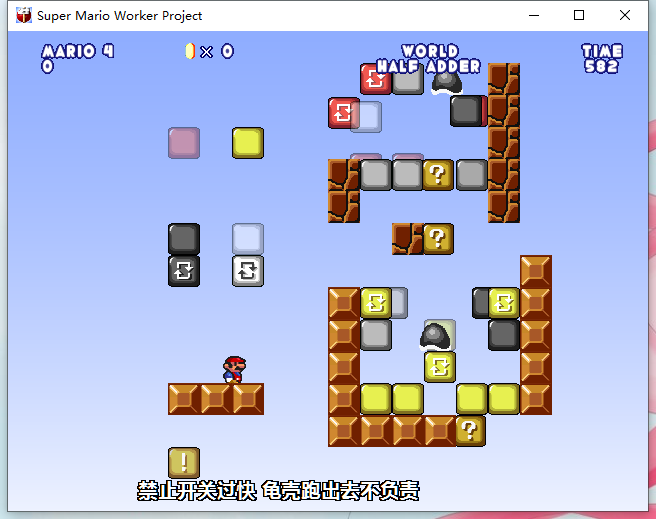This screenshot has width=656, height=519.
Task: Click the middle block of Mario's platform
Action: [216, 399]
